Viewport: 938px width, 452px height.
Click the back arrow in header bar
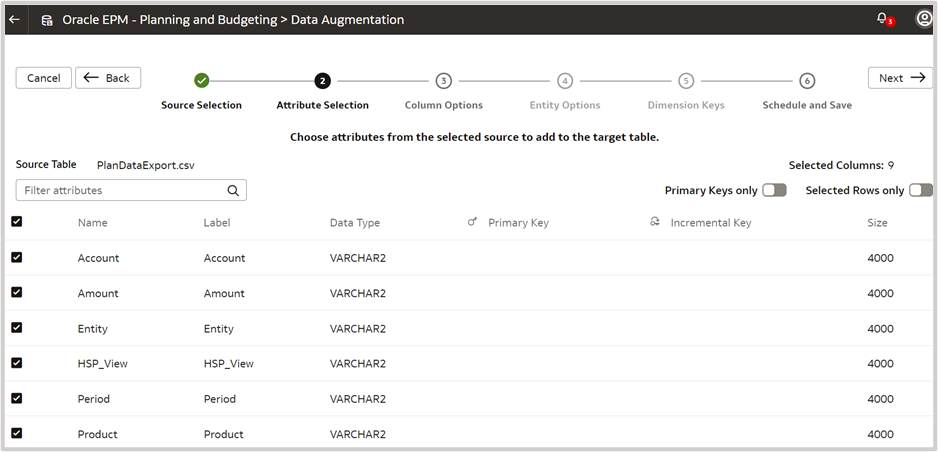coord(14,19)
